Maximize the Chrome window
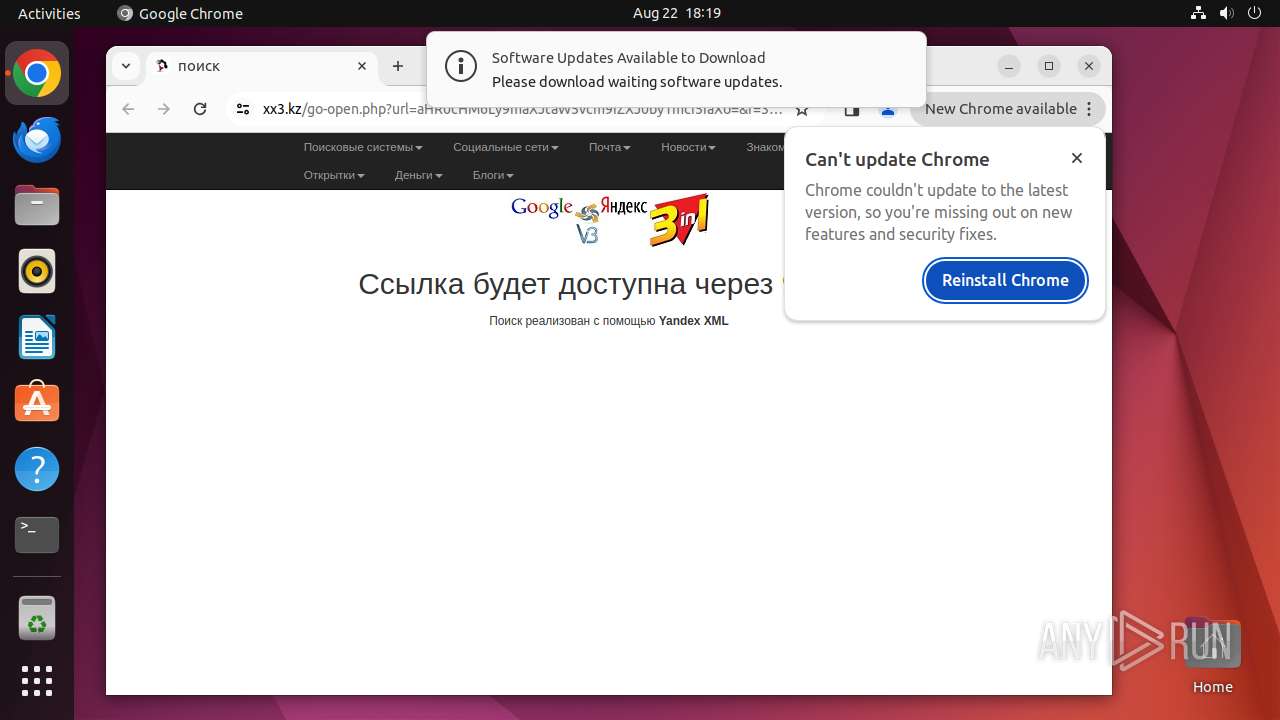This screenshot has width=1280, height=720. (x=1049, y=66)
